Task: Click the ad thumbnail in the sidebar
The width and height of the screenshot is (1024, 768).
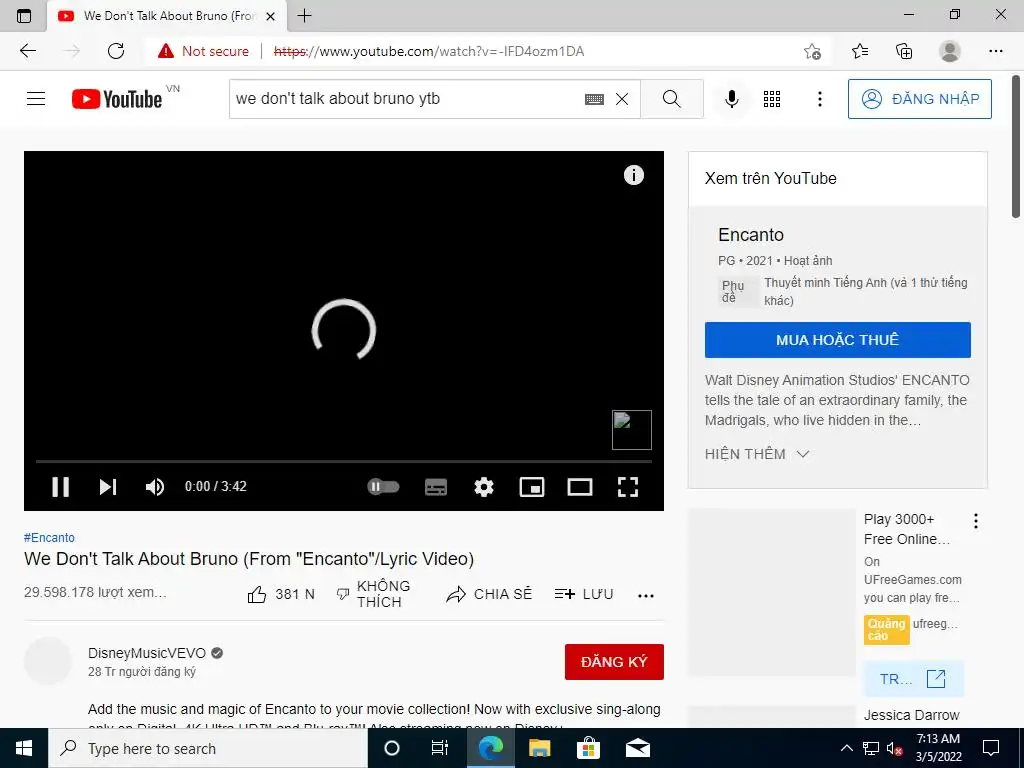Action: click(x=772, y=592)
